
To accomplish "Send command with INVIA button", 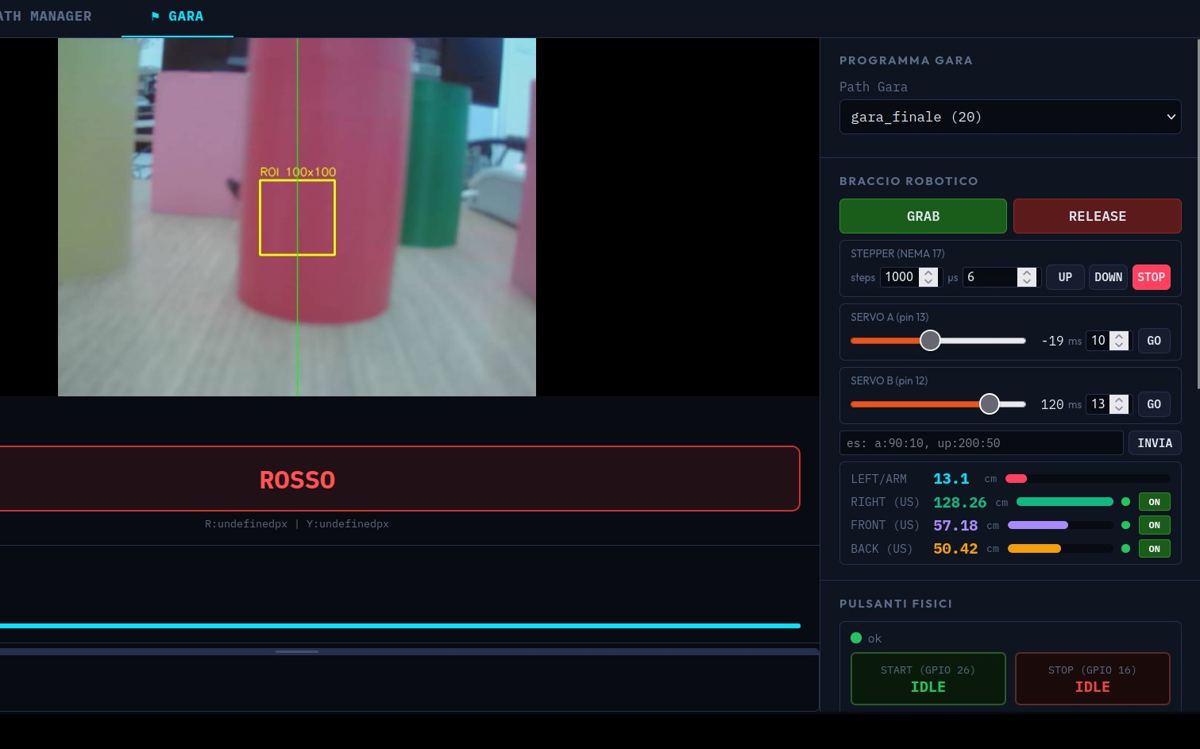I will (1155, 443).
